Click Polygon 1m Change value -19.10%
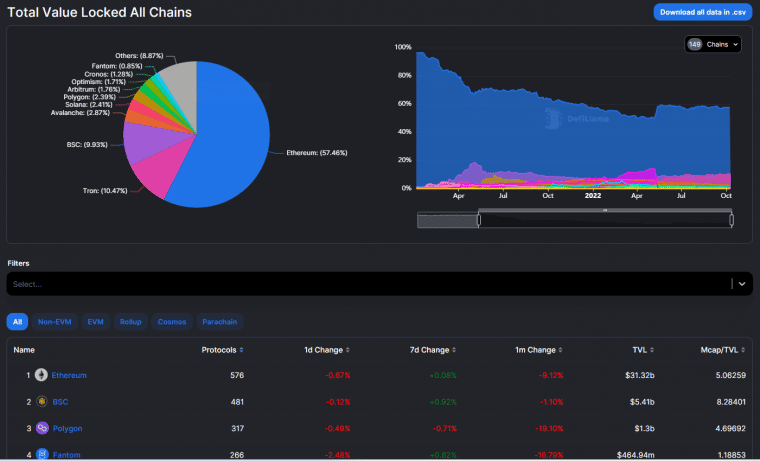Image resolution: width=760 pixels, height=461 pixels. (549, 429)
